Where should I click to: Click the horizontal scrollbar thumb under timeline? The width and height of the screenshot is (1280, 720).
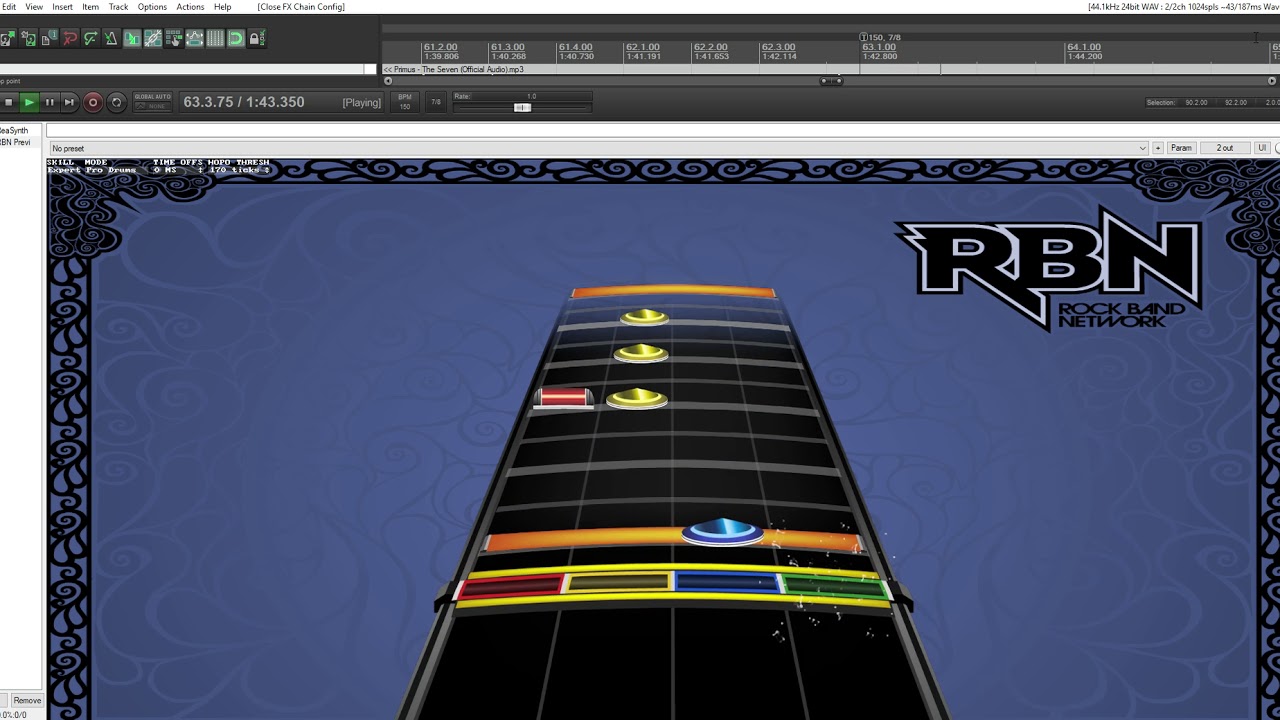[x=831, y=81]
